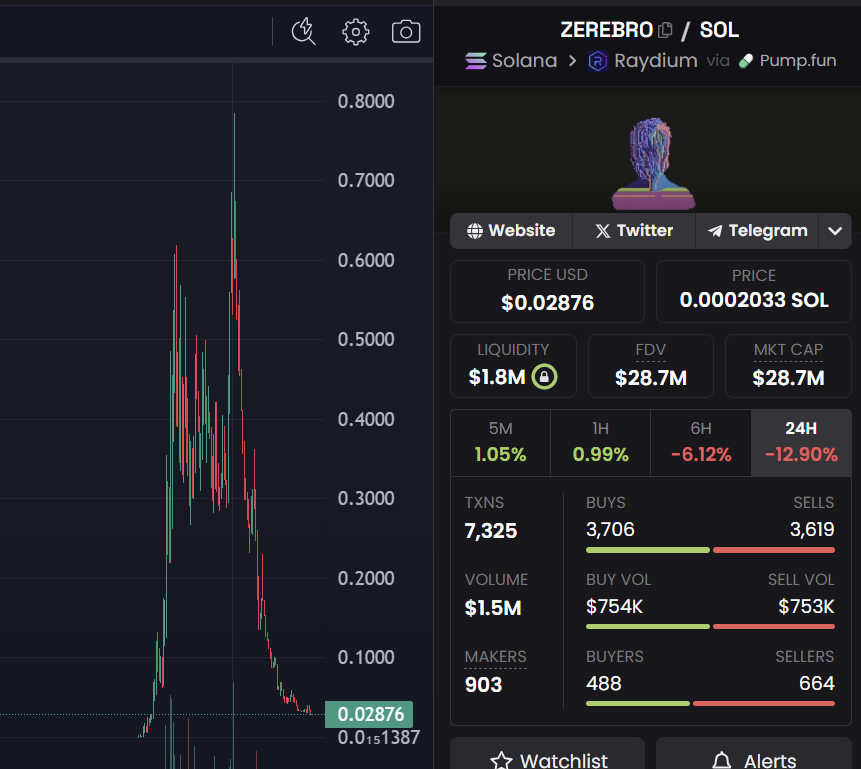The height and width of the screenshot is (769, 861).
Task: Click the buy vol versus sell vol bar
Action: (x=710, y=627)
